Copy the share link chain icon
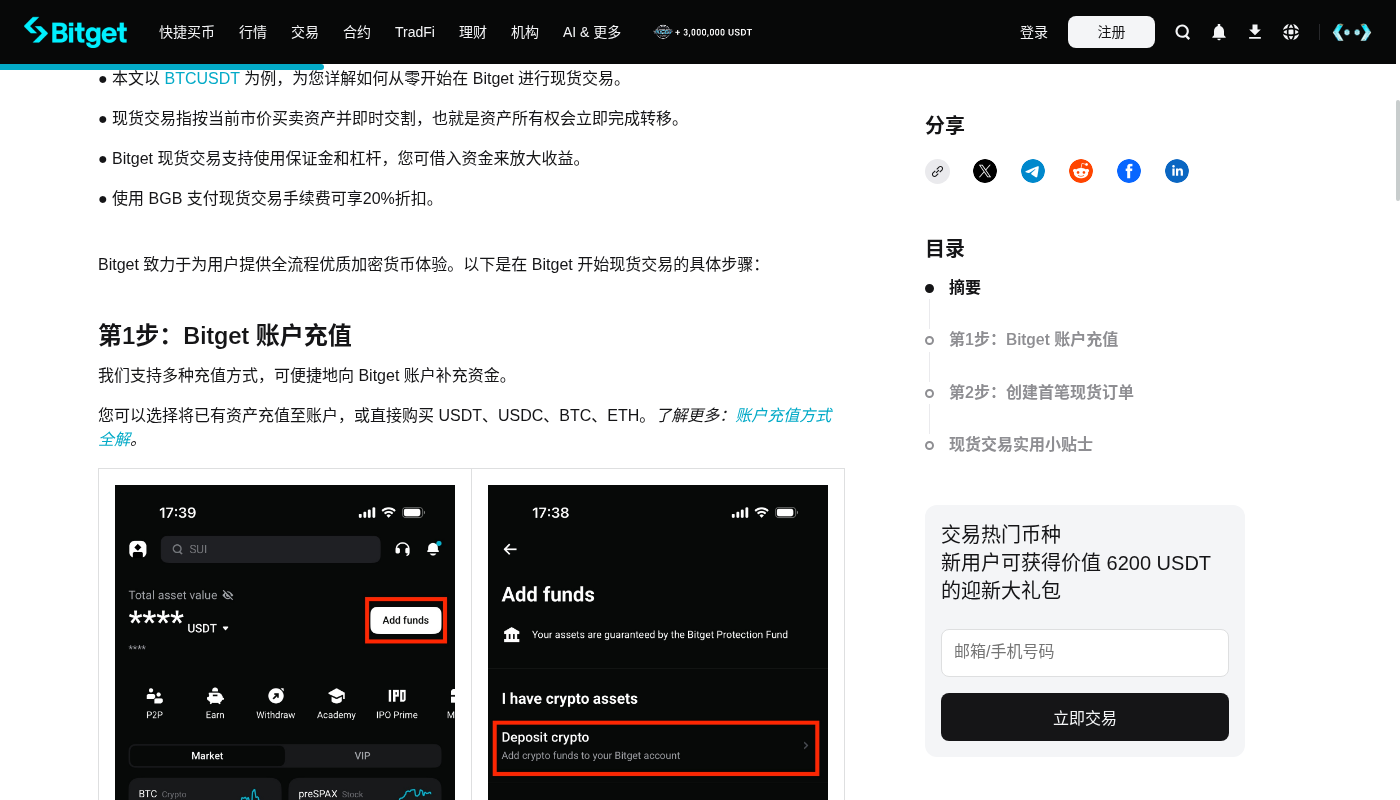Screen dimensions: 1400x800 coord(937,171)
